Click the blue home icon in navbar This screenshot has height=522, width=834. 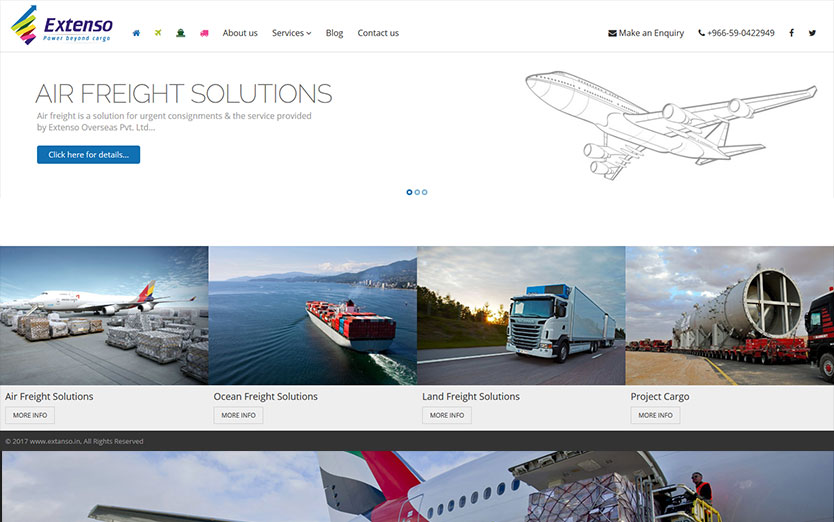pyautogui.click(x=136, y=33)
